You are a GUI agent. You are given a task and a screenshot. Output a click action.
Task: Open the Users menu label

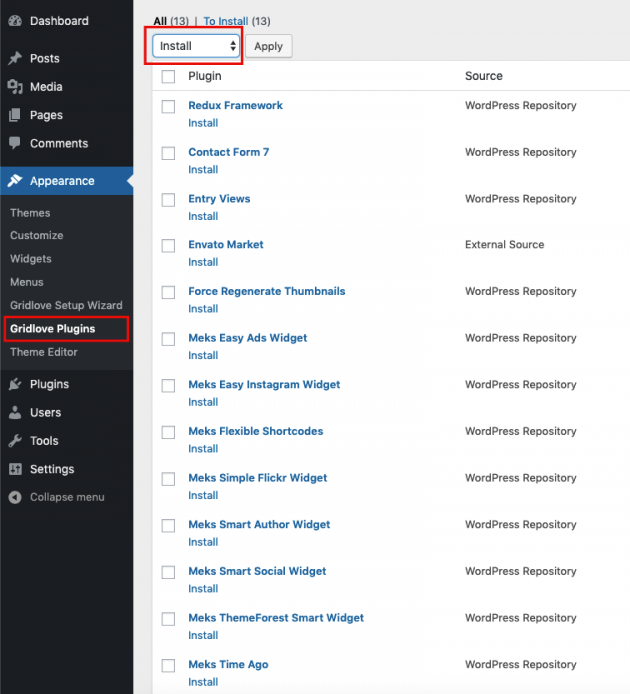point(46,413)
